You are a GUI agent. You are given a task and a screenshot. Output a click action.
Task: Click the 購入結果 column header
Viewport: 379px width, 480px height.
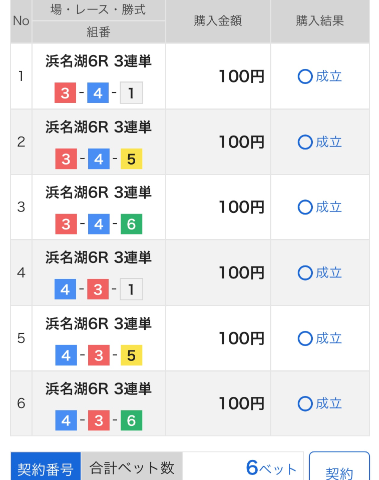pos(320,21)
